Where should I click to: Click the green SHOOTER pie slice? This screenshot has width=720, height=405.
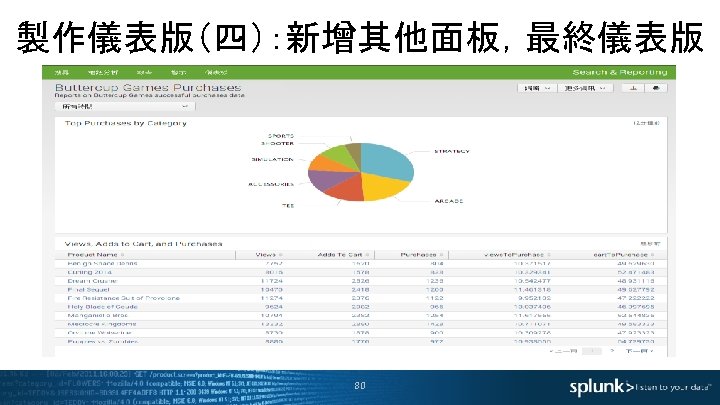tap(342, 156)
